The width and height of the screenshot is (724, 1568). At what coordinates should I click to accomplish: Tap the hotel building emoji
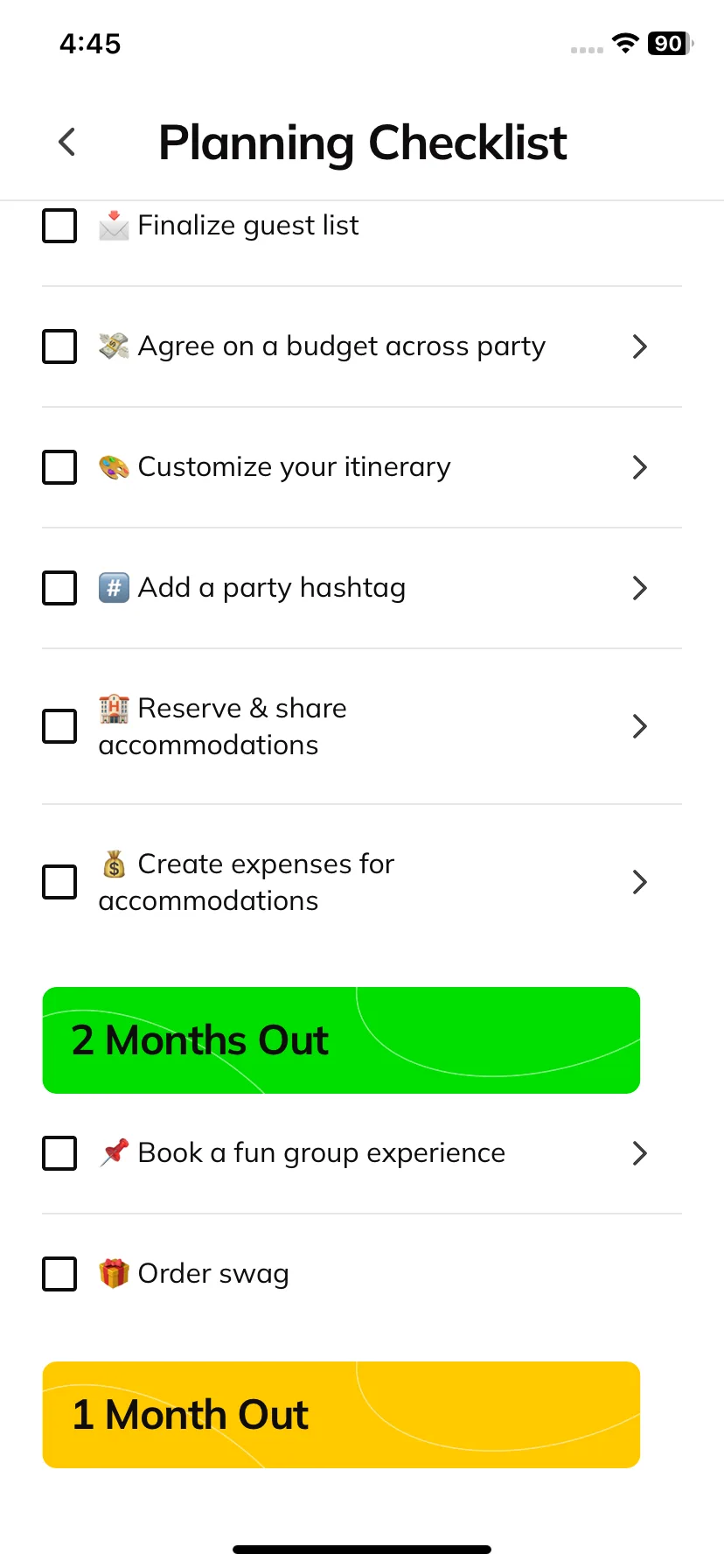(114, 708)
